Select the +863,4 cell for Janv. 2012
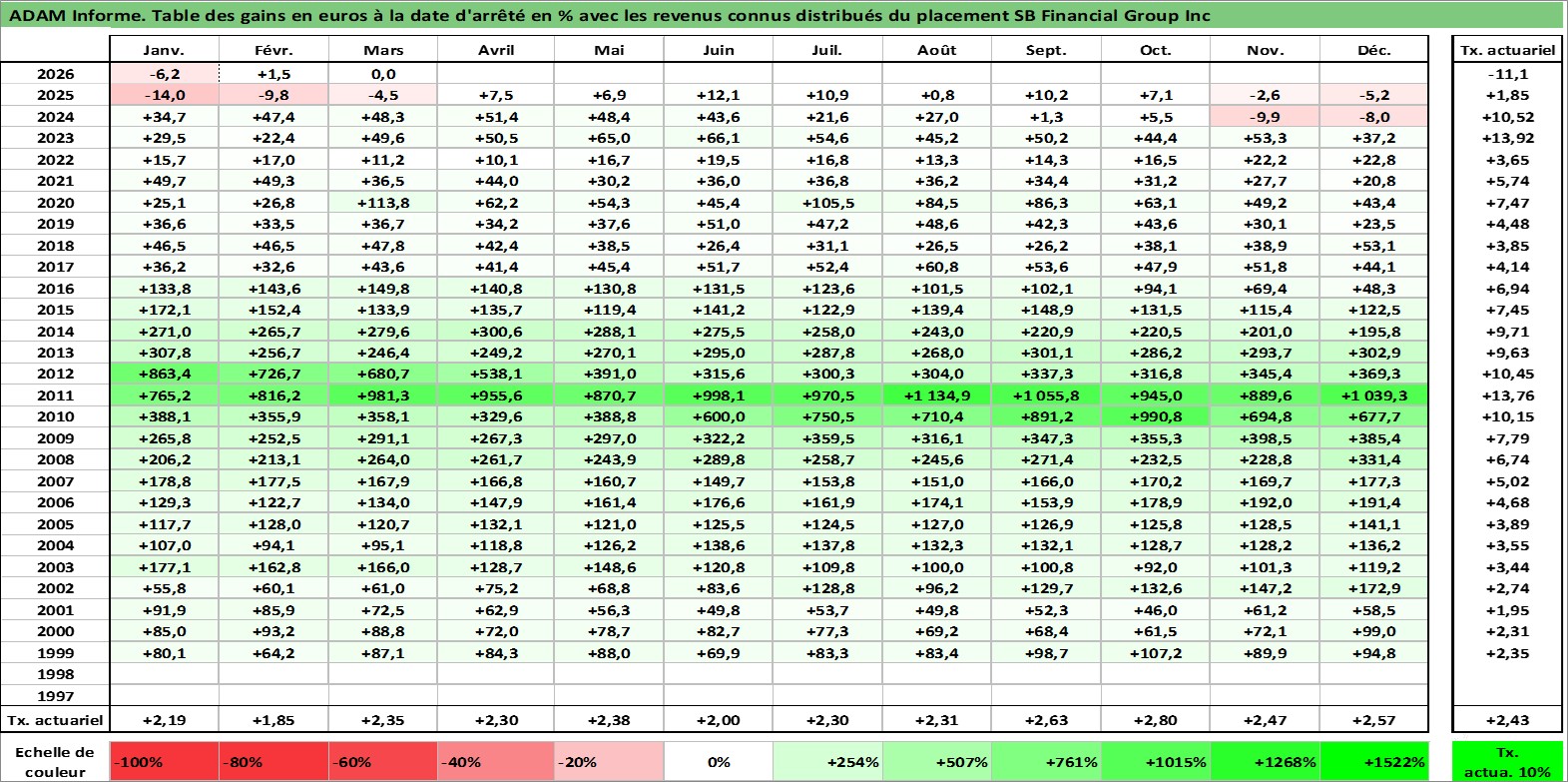1568x782 pixels. coord(164,374)
